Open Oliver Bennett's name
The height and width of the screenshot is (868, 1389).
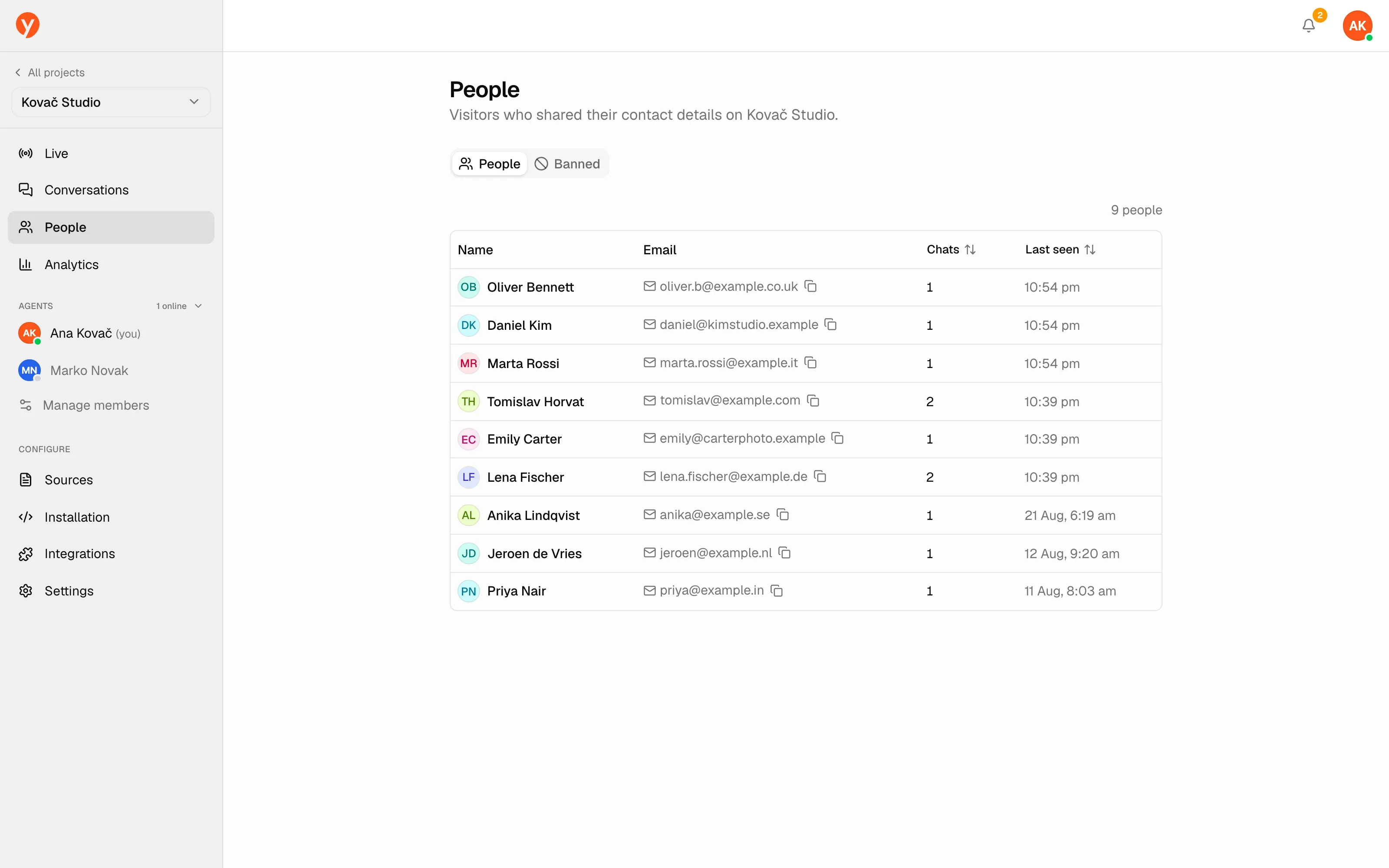pos(530,287)
